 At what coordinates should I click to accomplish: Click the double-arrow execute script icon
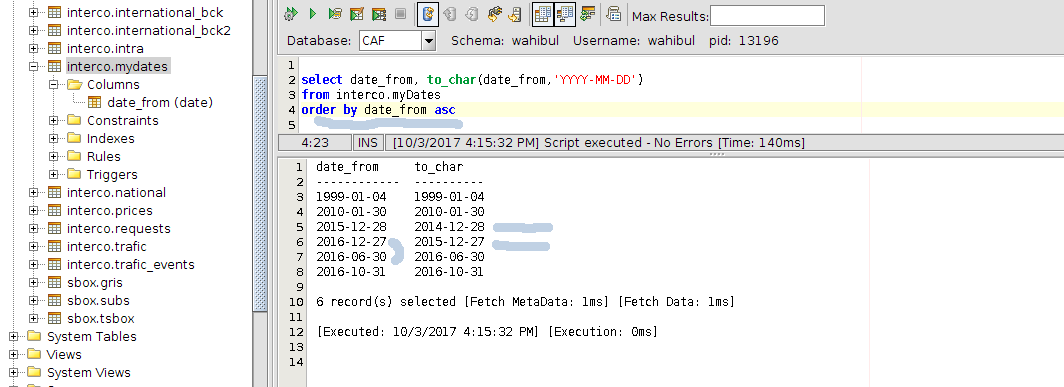click(290, 14)
